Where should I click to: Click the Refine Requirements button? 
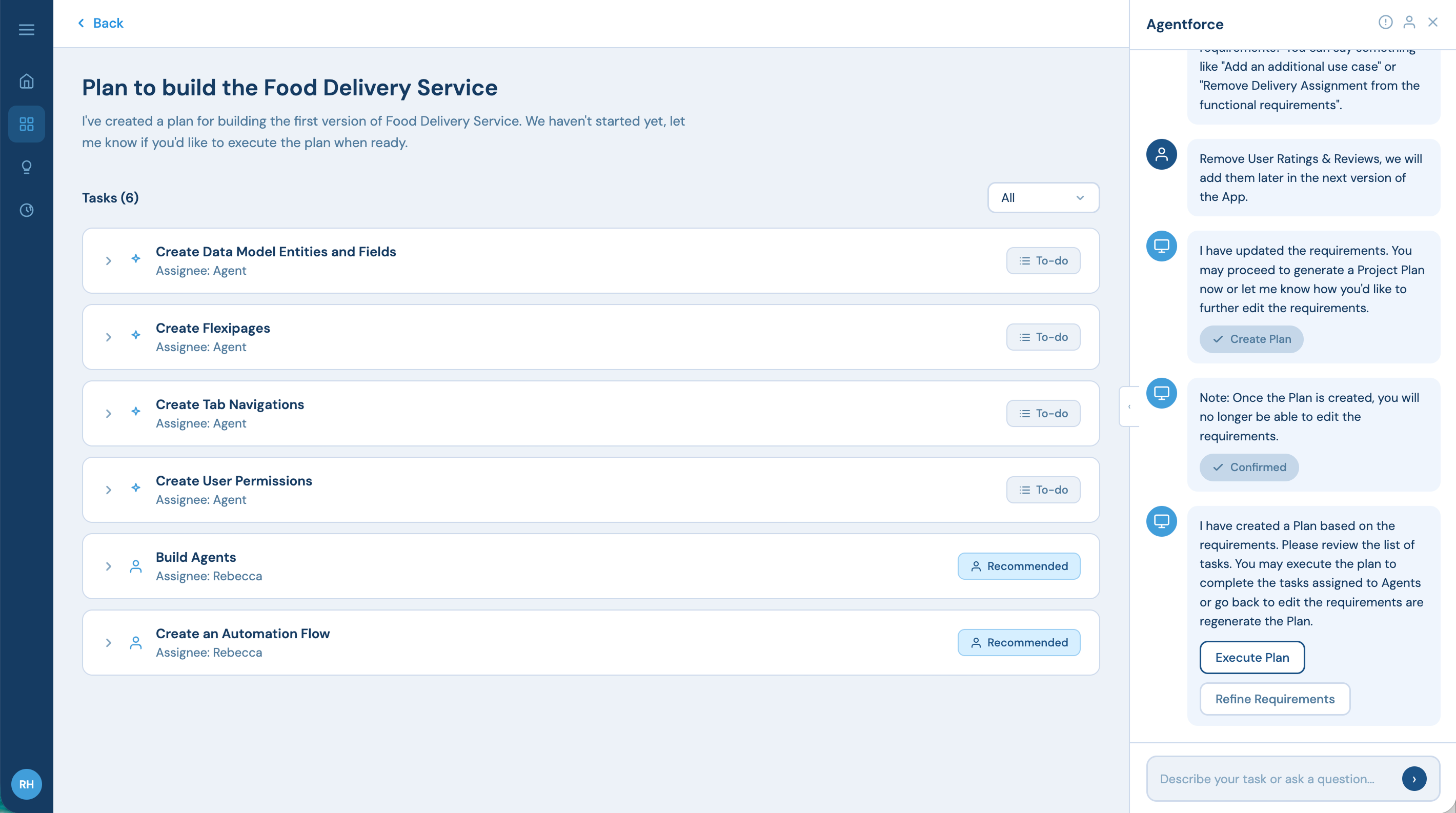pyautogui.click(x=1275, y=699)
